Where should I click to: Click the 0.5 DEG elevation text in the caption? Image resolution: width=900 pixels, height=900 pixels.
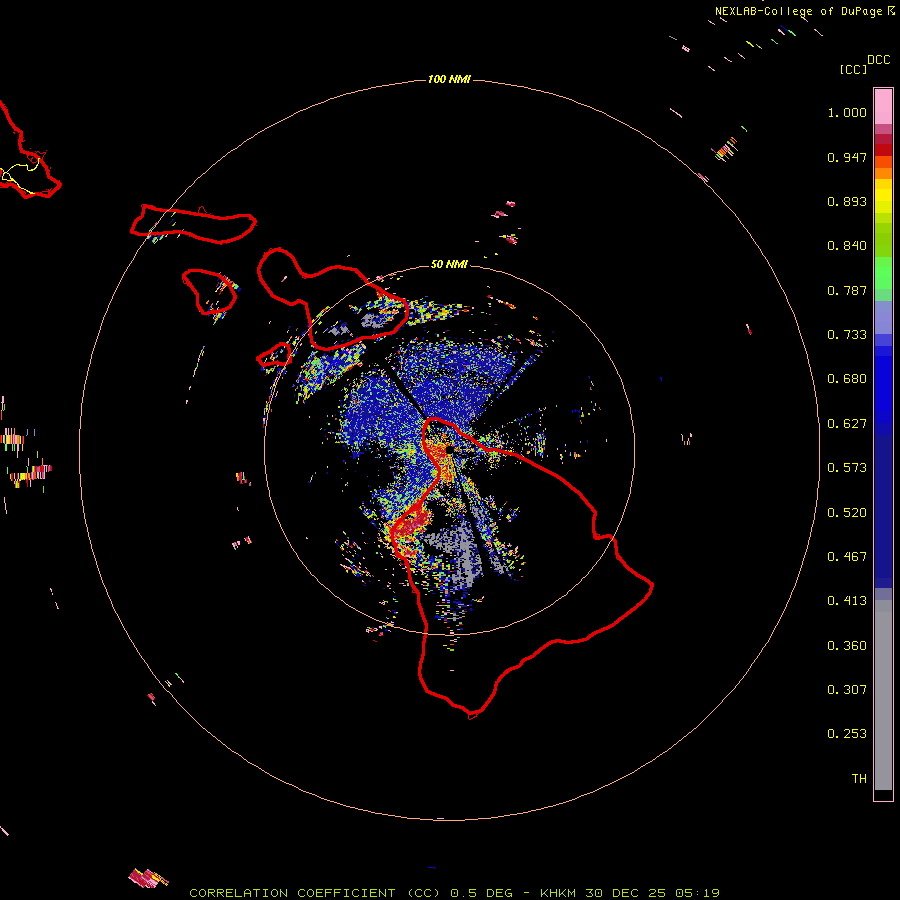(481, 893)
